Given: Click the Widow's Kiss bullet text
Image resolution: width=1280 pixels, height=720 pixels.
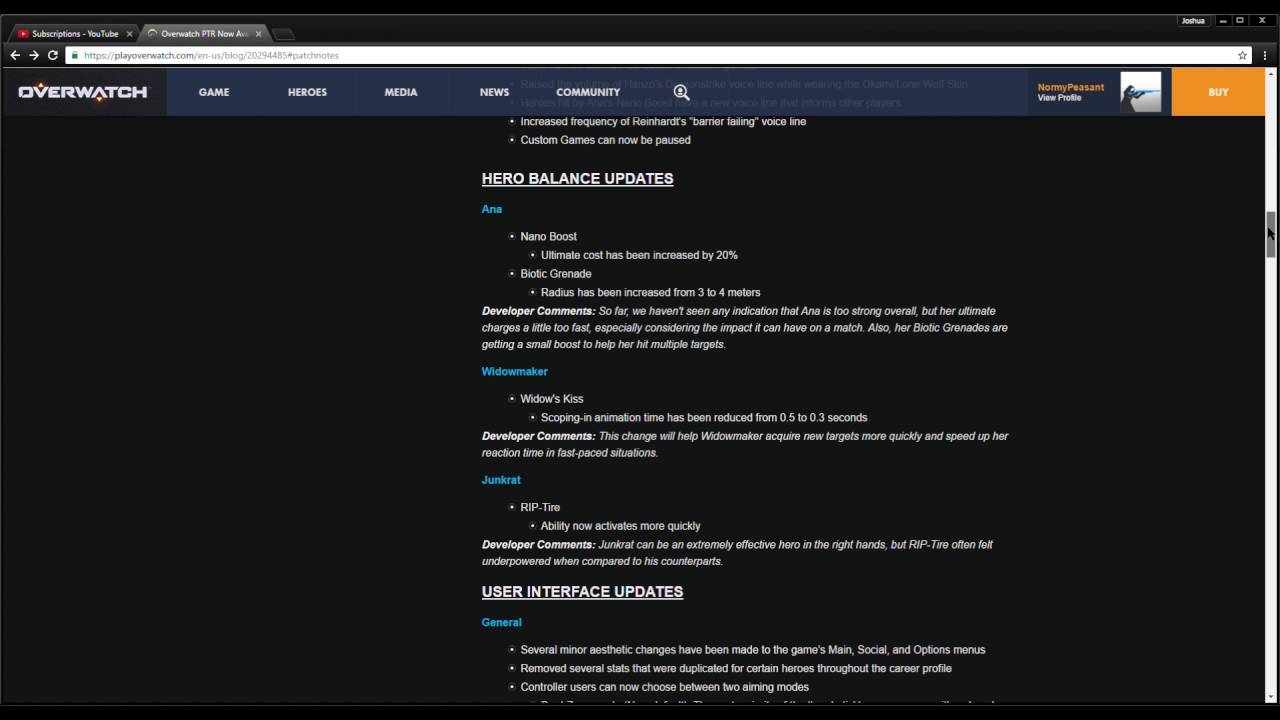Looking at the screenshot, I should pos(552,398).
